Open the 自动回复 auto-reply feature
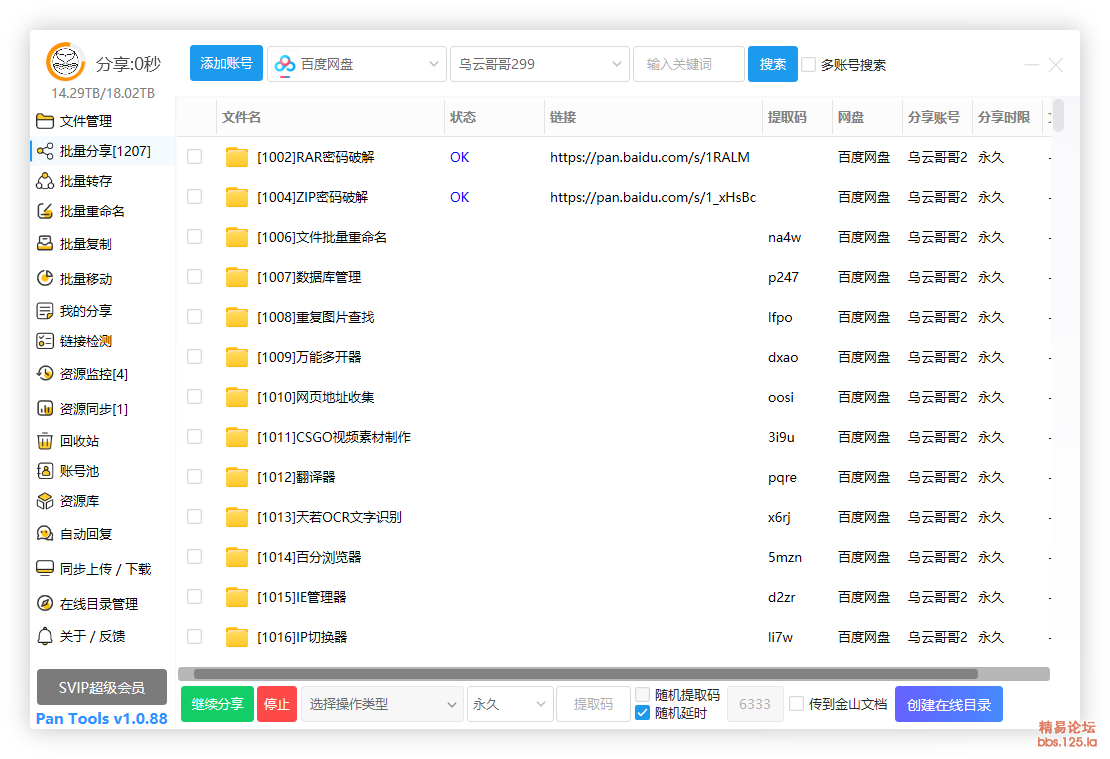The height and width of the screenshot is (759, 1110). pos(83,533)
